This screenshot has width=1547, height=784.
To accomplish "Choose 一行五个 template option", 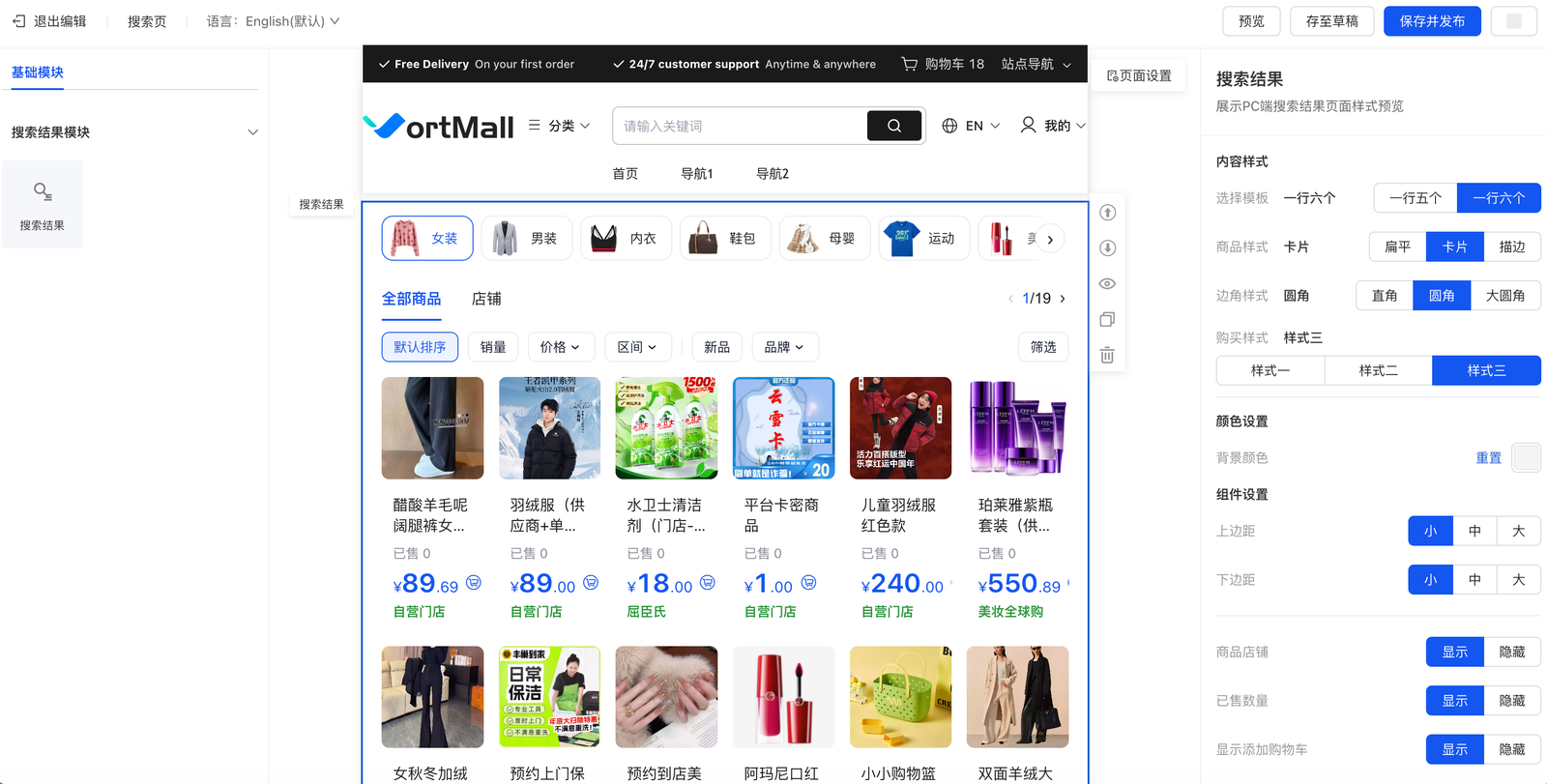I will 1415,198.
